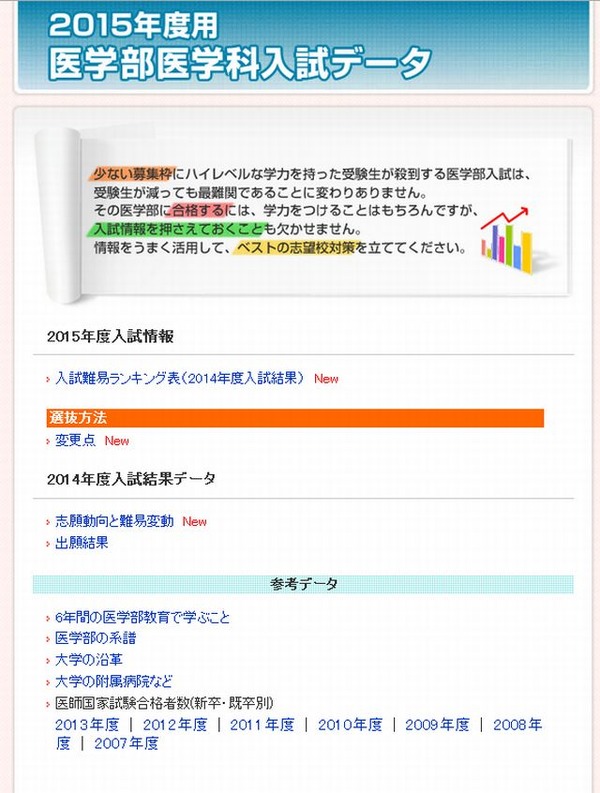Click the New badge after 入試難易ランキング表
Screen dimensions: 600x793
326,379
